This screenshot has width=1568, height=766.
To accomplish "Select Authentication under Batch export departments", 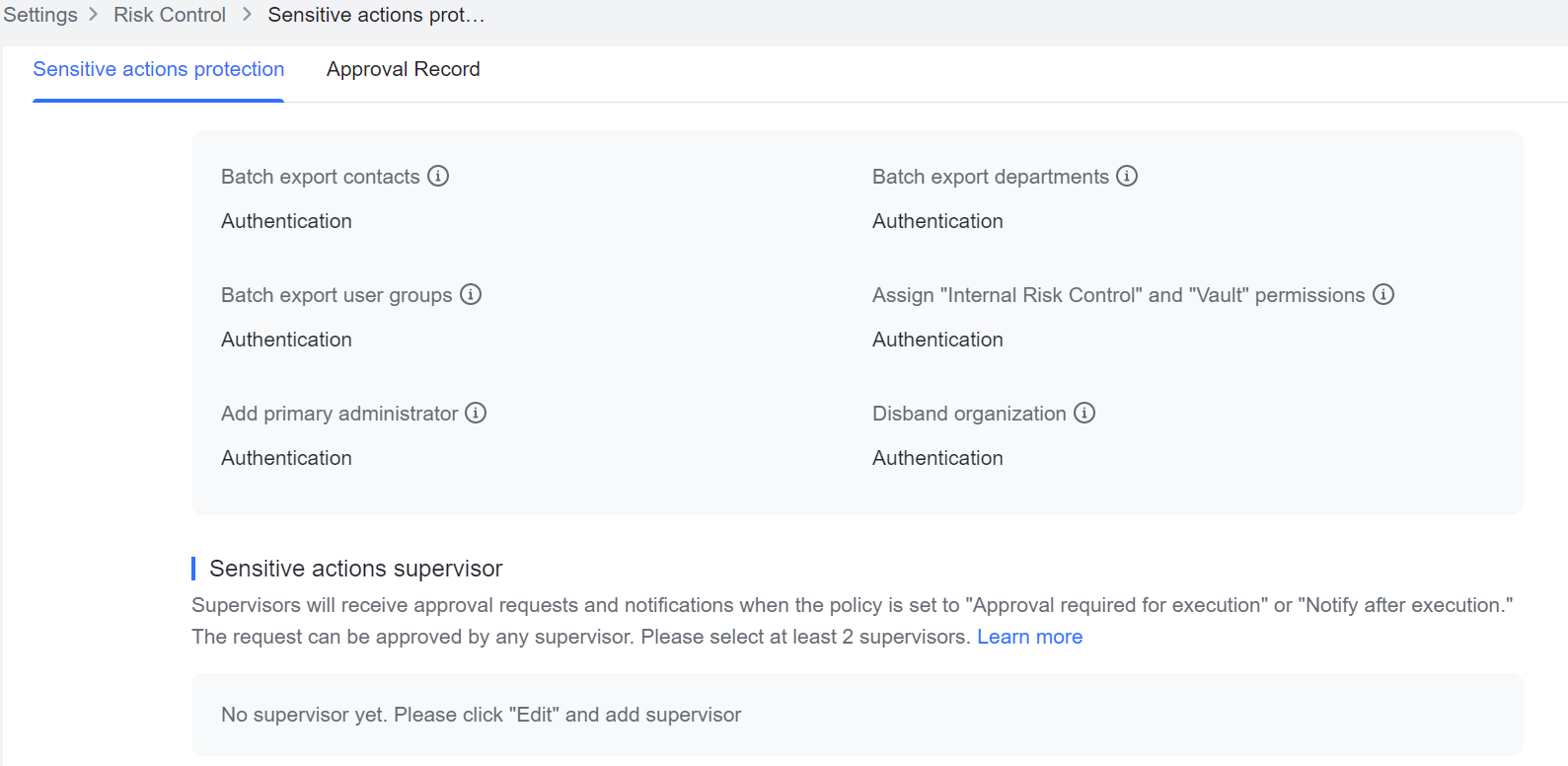I will (936, 221).
